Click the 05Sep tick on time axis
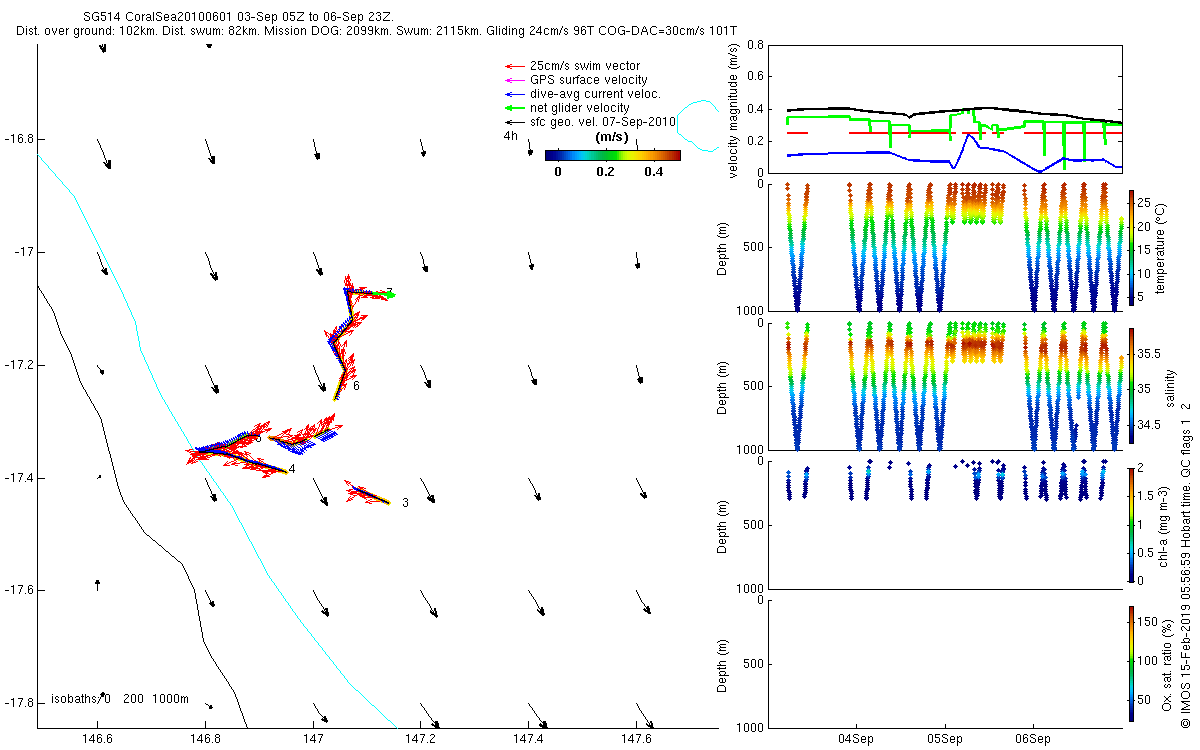1200x750 pixels. pyautogui.click(x=944, y=740)
